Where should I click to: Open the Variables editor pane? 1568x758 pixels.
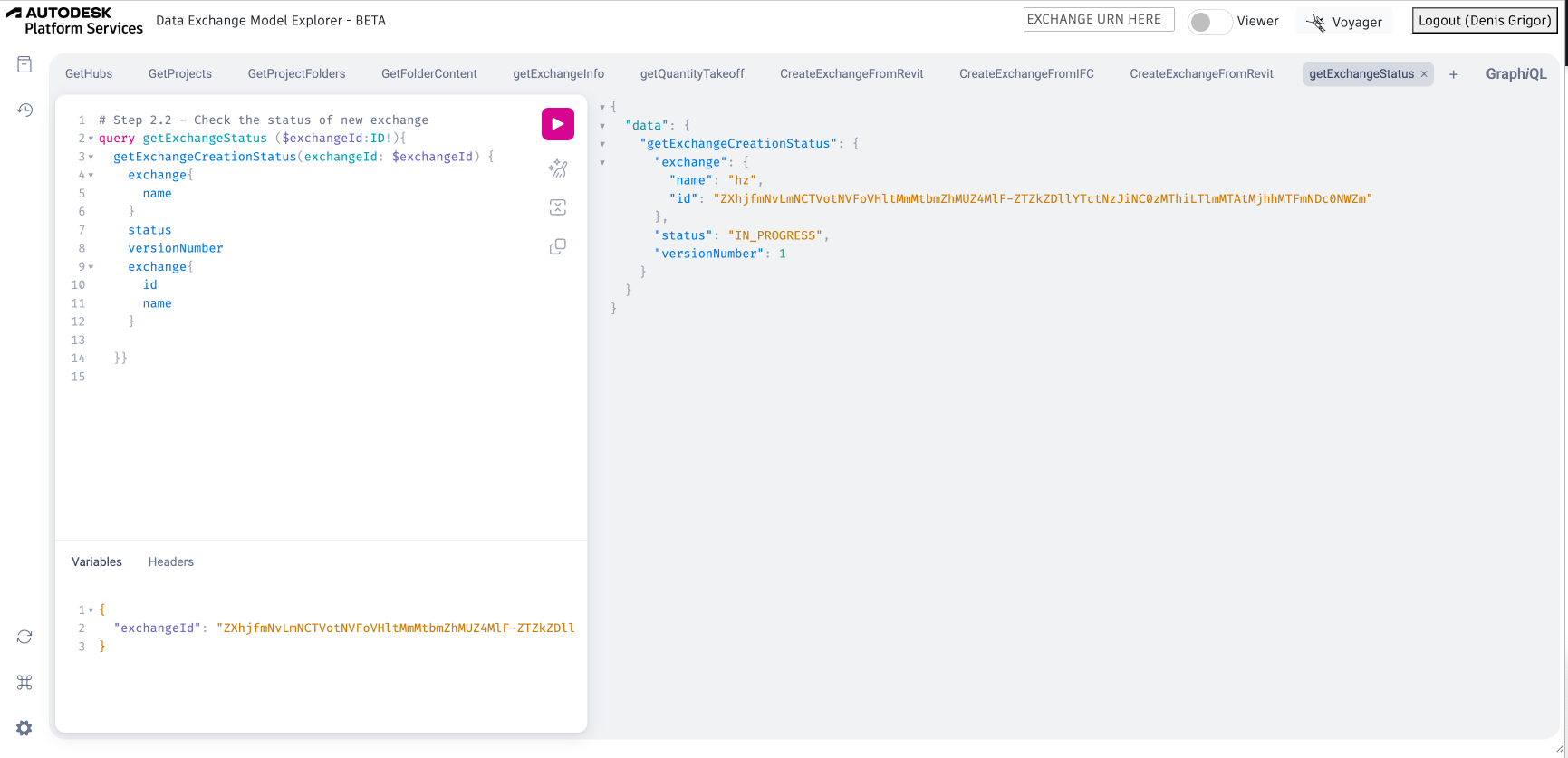pyautogui.click(x=97, y=561)
